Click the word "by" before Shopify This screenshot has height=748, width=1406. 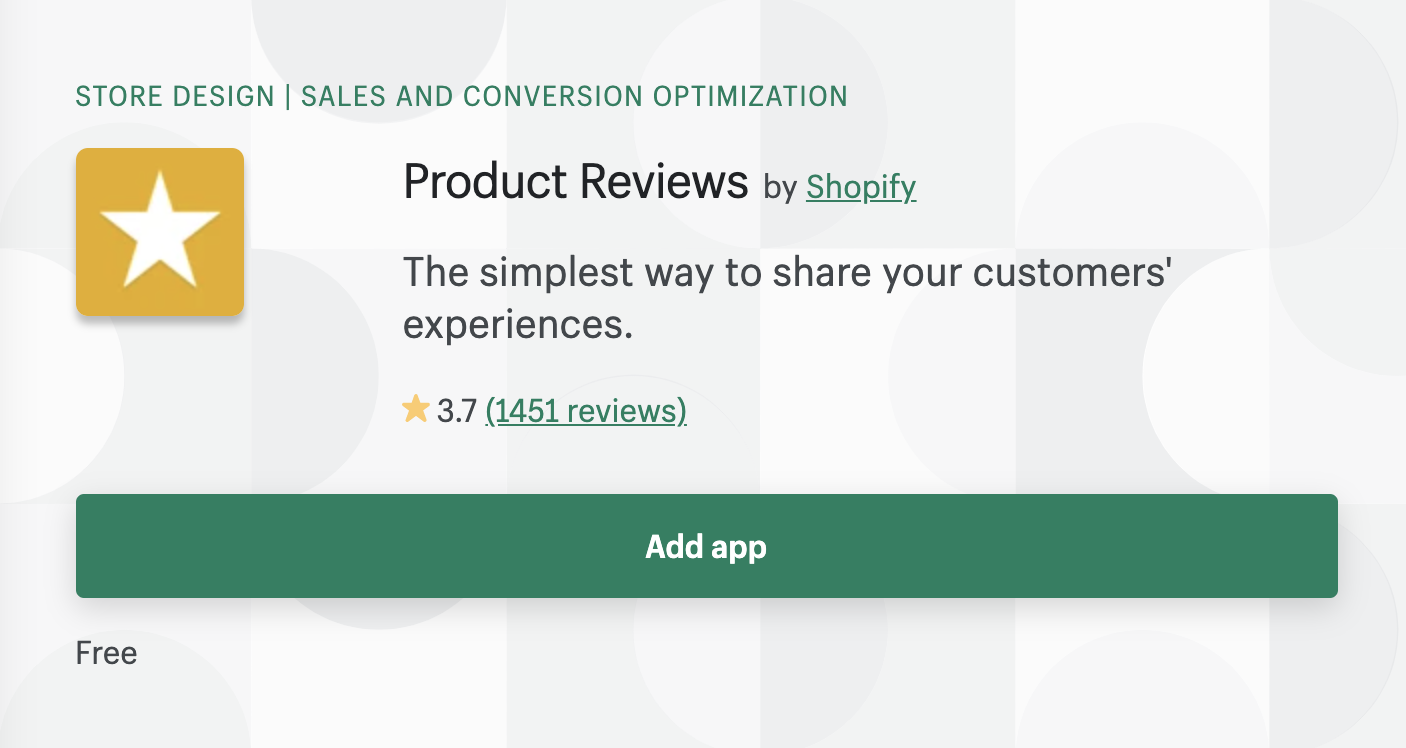[780, 188]
